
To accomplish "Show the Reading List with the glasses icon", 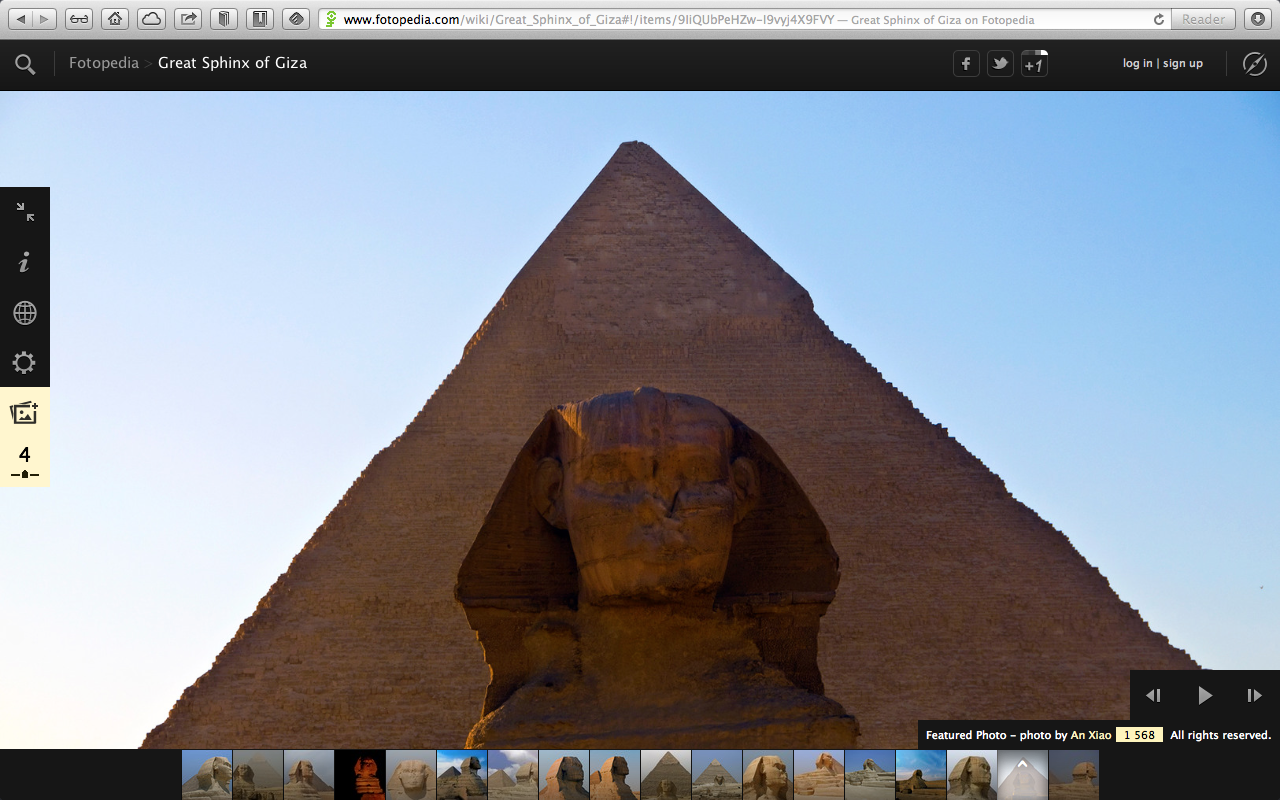I will pyautogui.click(x=78, y=18).
